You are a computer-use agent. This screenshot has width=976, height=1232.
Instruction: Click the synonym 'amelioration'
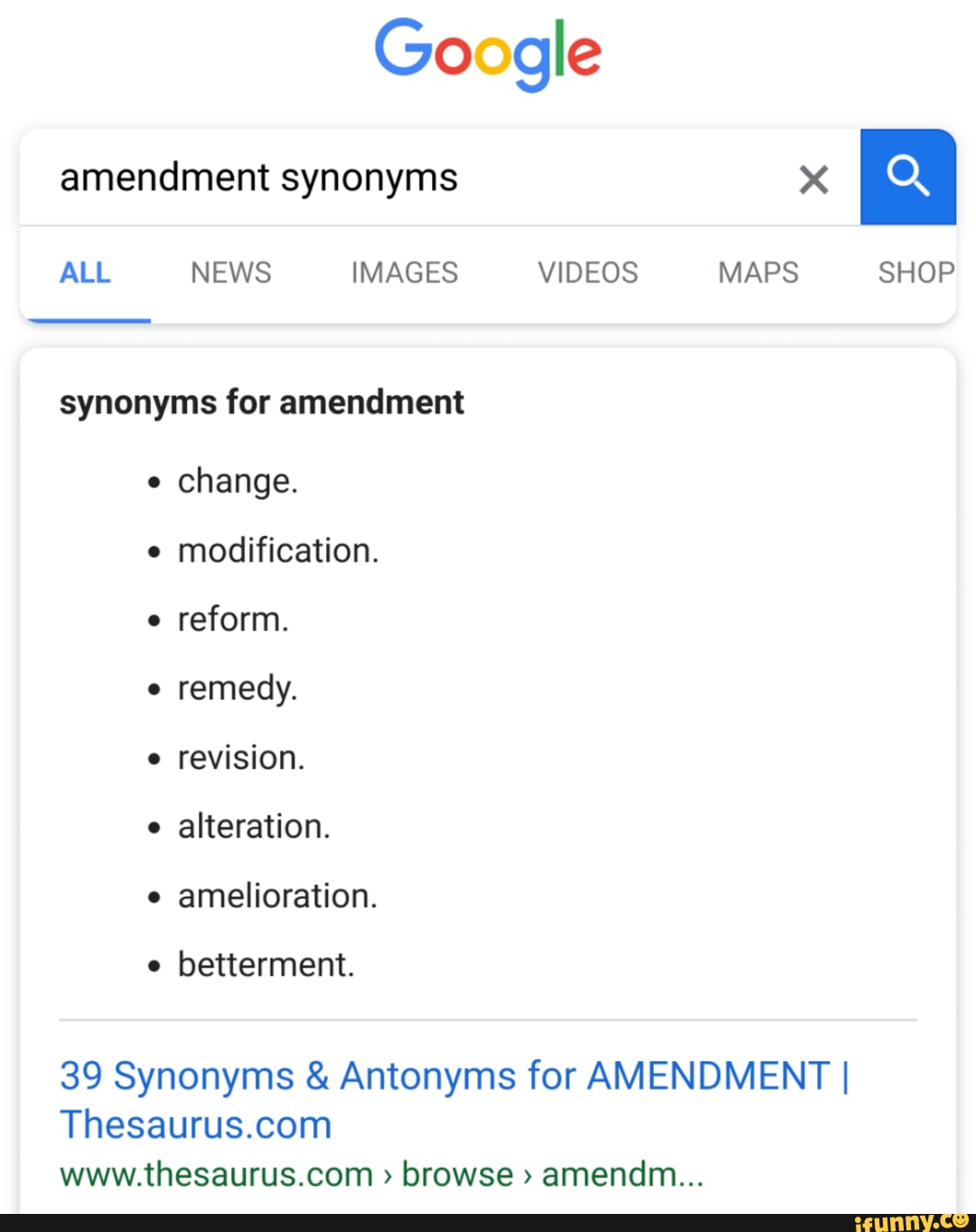(x=277, y=896)
